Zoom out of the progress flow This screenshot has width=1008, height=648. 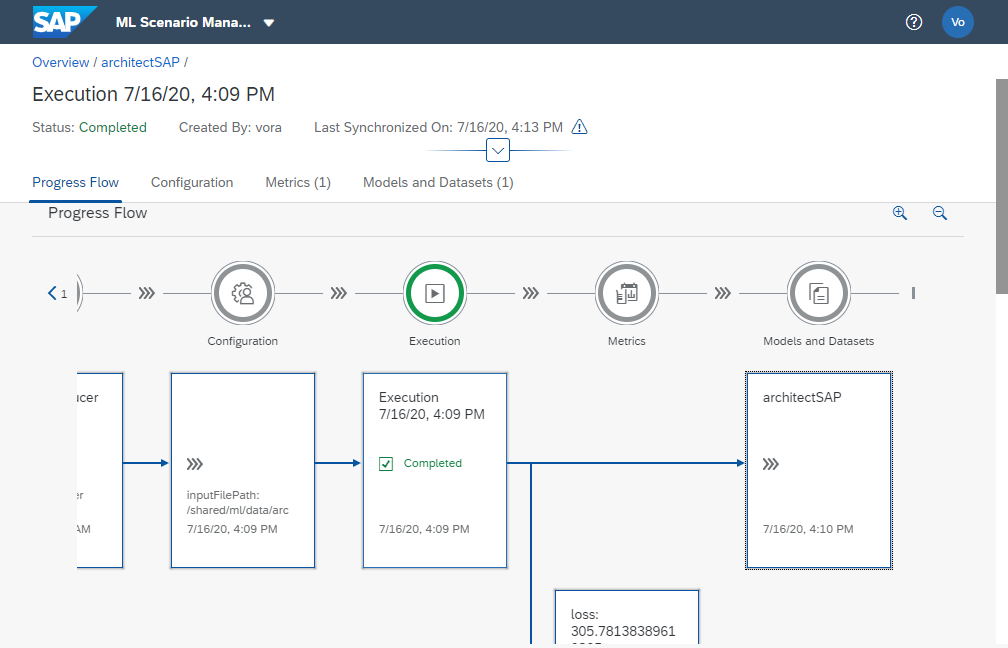coord(939,213)
